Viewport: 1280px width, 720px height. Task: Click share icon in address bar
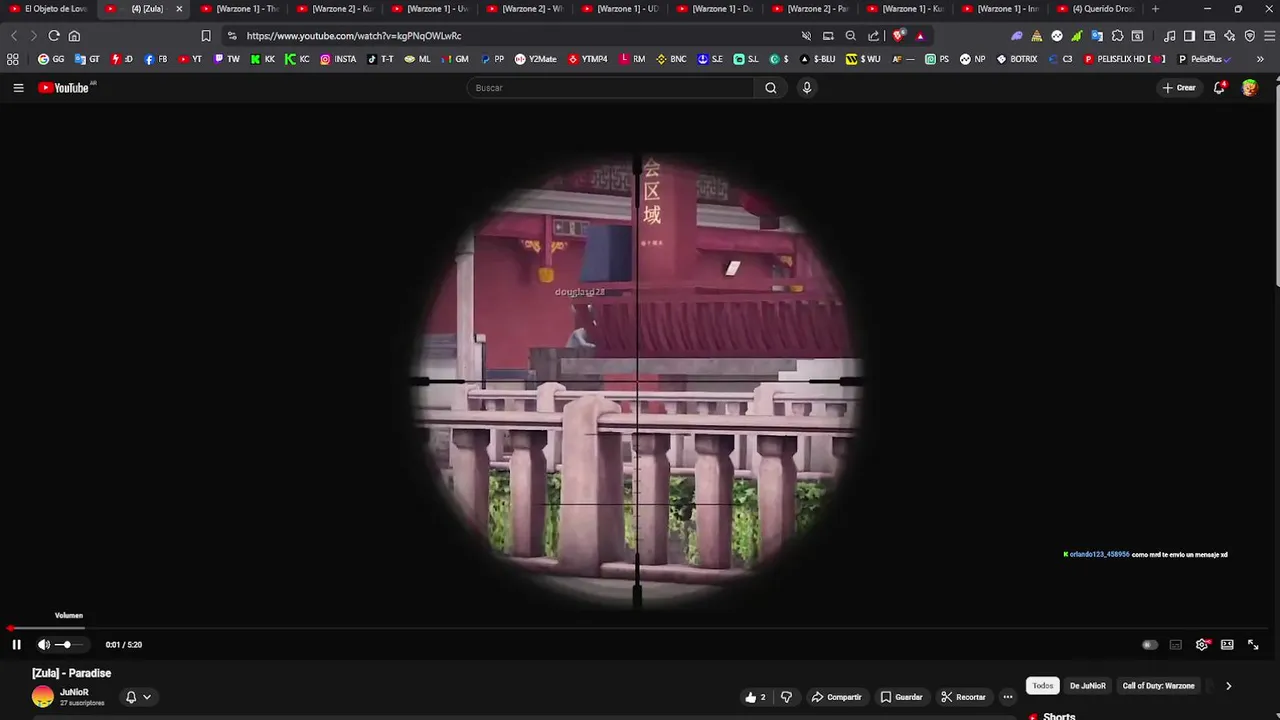click(874, 36)
